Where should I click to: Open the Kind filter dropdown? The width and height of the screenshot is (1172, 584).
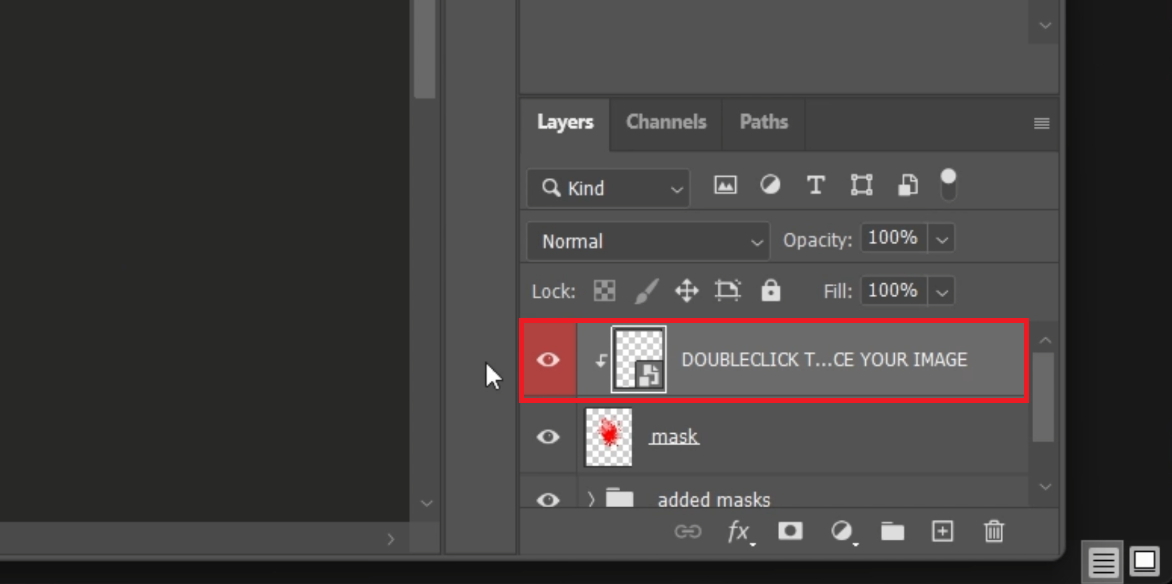pos(608,188)
